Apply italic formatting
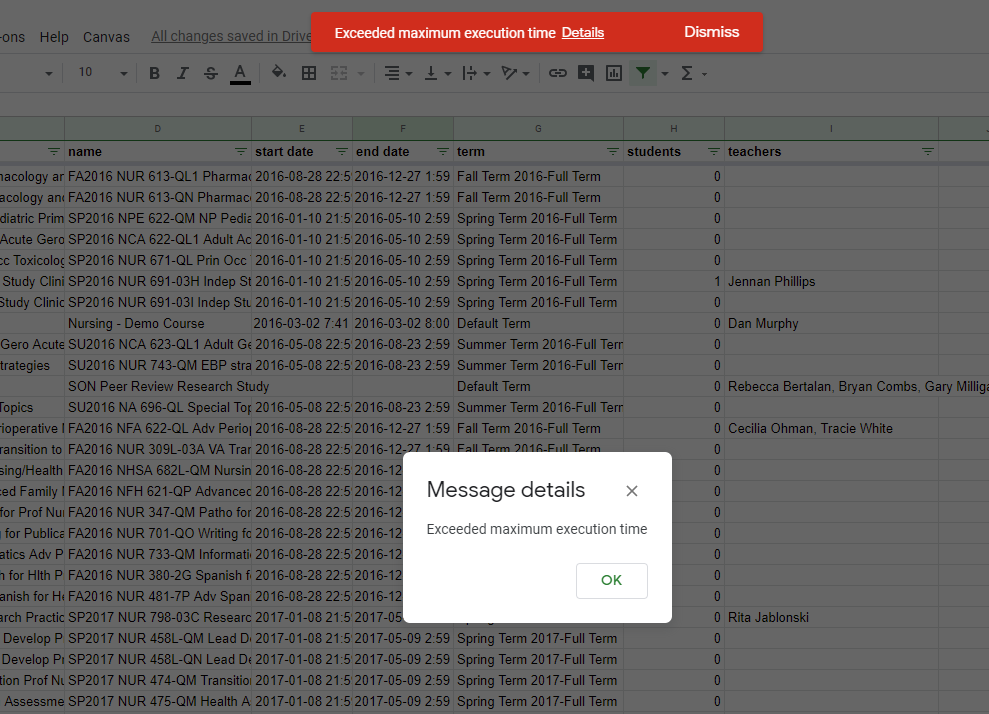Viewport: 989px width, 714px height. coord(182,73)
